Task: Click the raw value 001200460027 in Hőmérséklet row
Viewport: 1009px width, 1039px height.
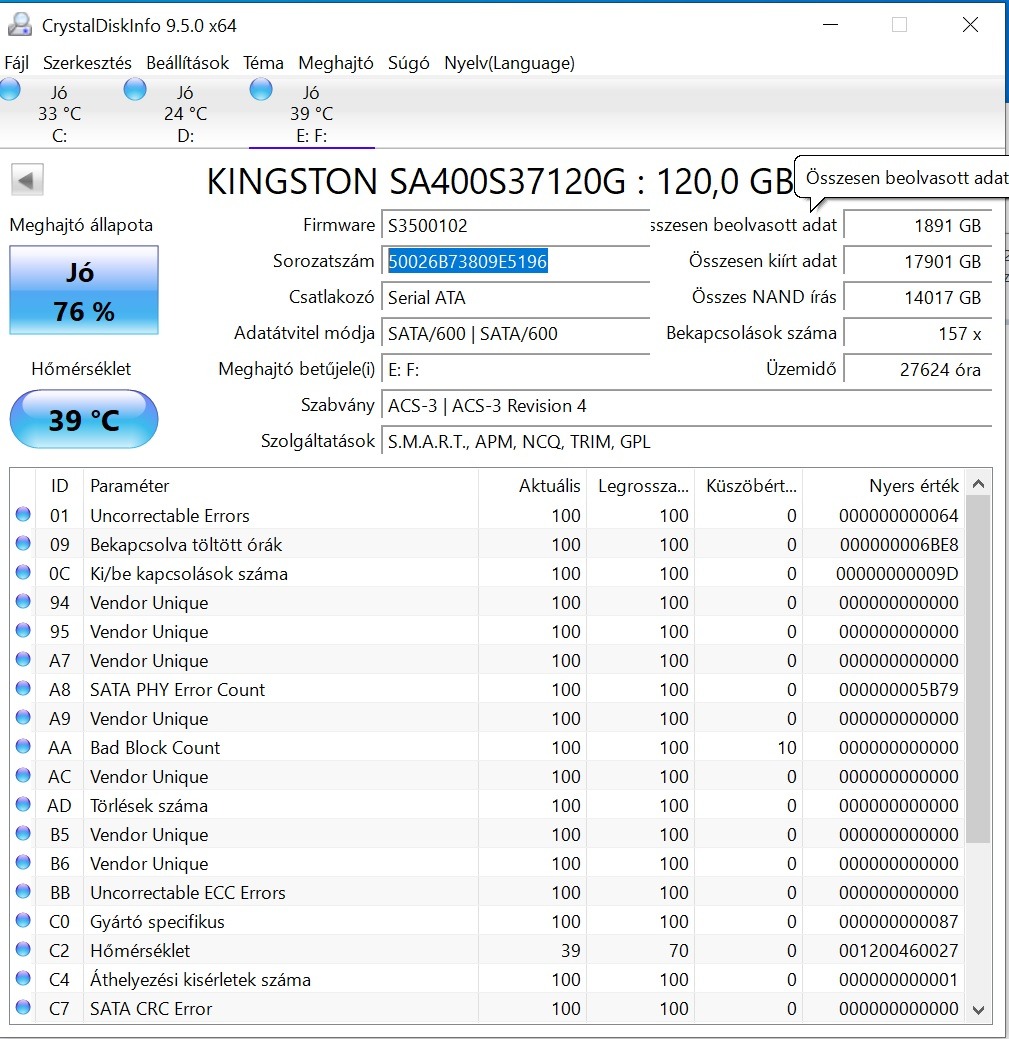Action: pos(898,950)
